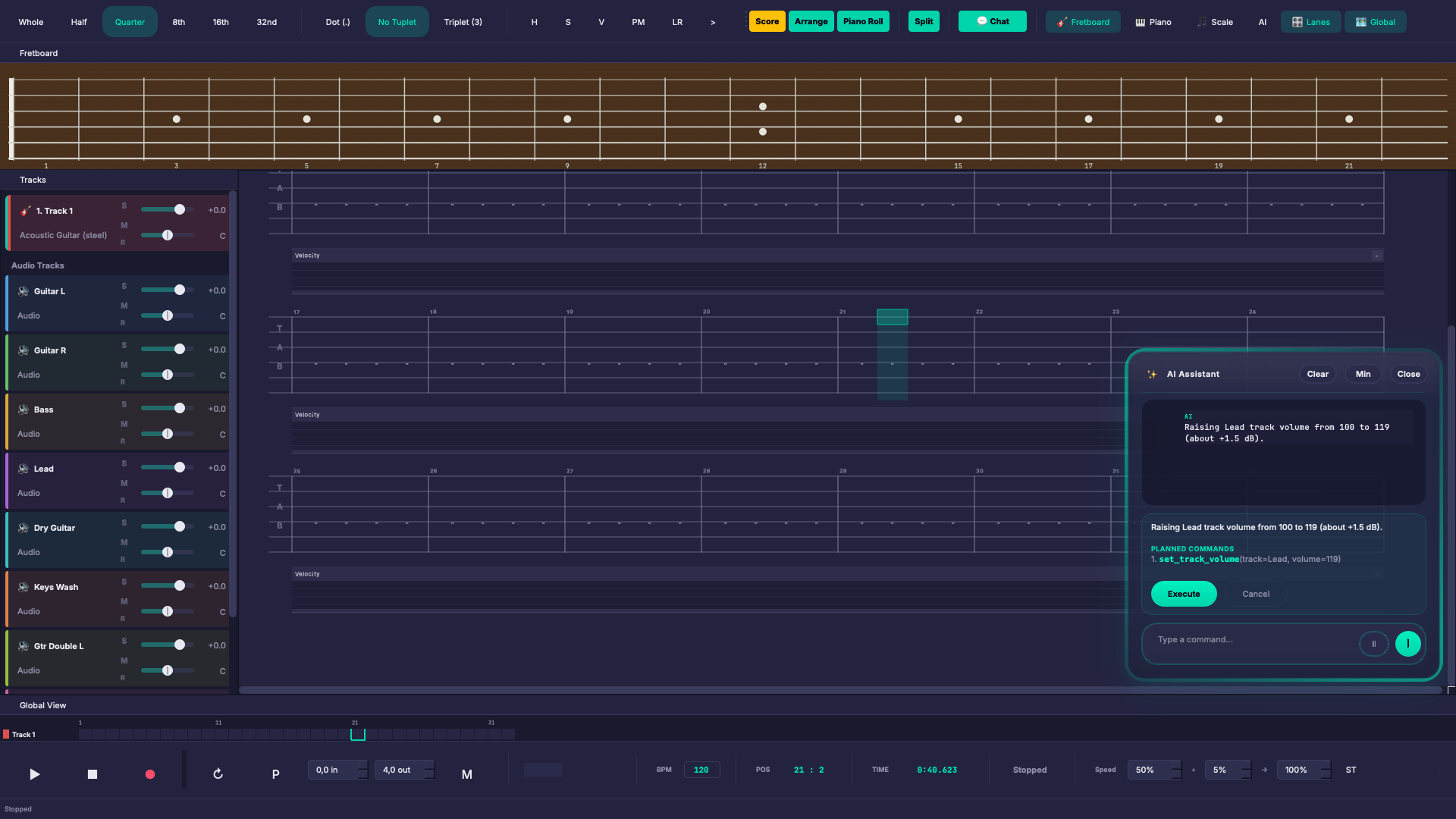Toggle the Fretboard panel button
The image size is (1456, 819).
pos(1083,22)
